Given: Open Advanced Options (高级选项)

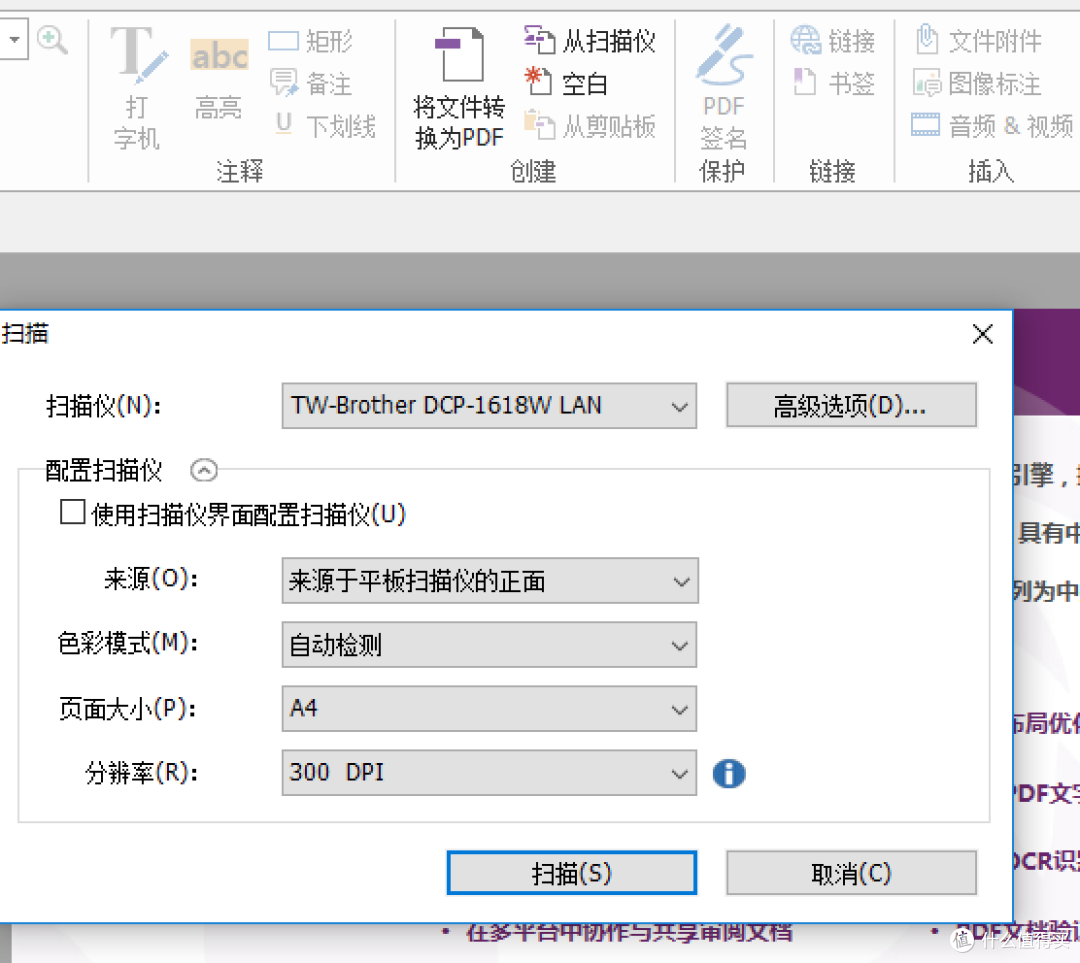Looking at the screenshot, I should pyautogui.click(x=851, y=406).
